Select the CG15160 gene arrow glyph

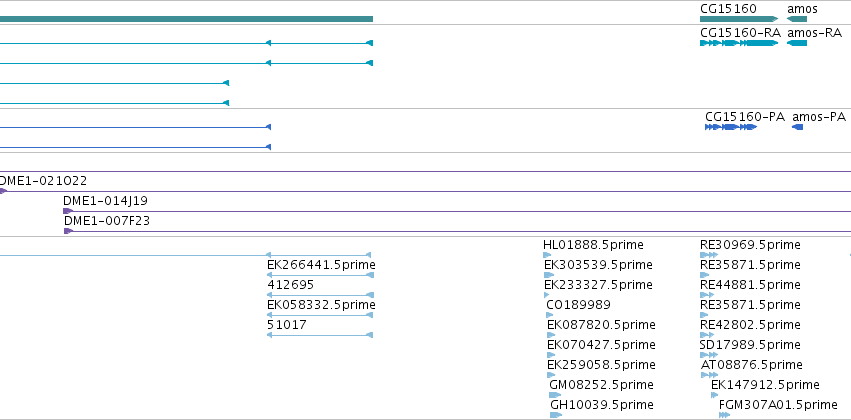[x=739, y=19]
